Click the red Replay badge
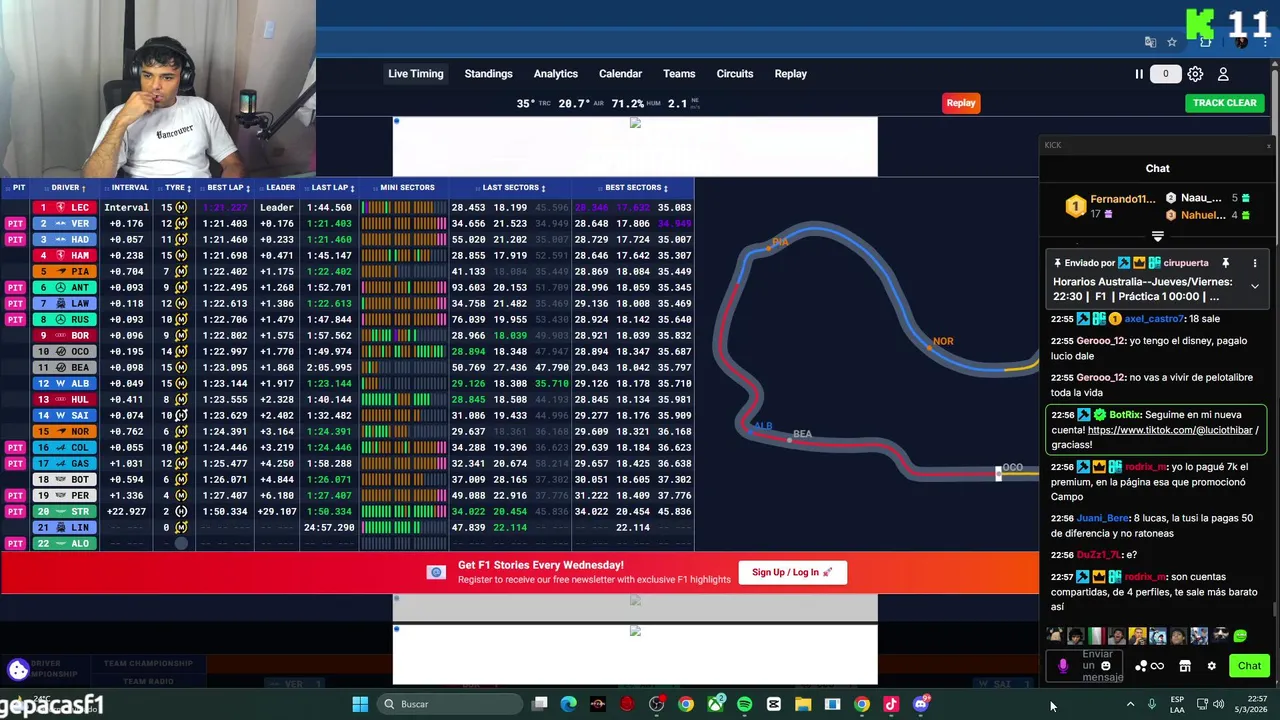1280x720 pixels. click(961, 103)
